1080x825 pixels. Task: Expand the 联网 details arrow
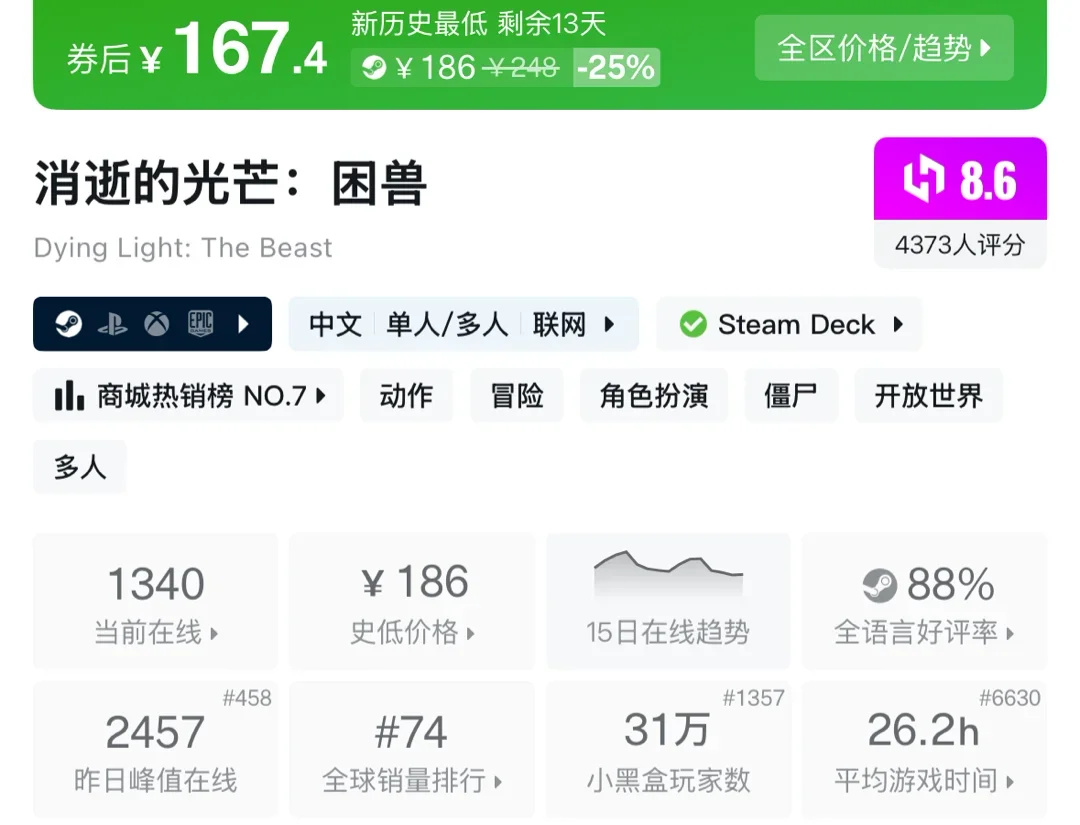click(x=609, y=324)
